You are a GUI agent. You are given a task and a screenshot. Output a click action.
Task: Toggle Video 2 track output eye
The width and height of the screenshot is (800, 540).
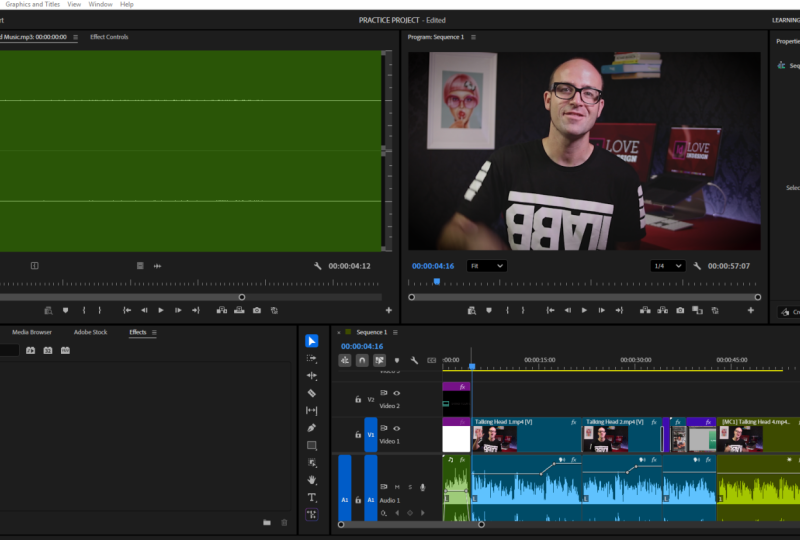pos(396,393)
